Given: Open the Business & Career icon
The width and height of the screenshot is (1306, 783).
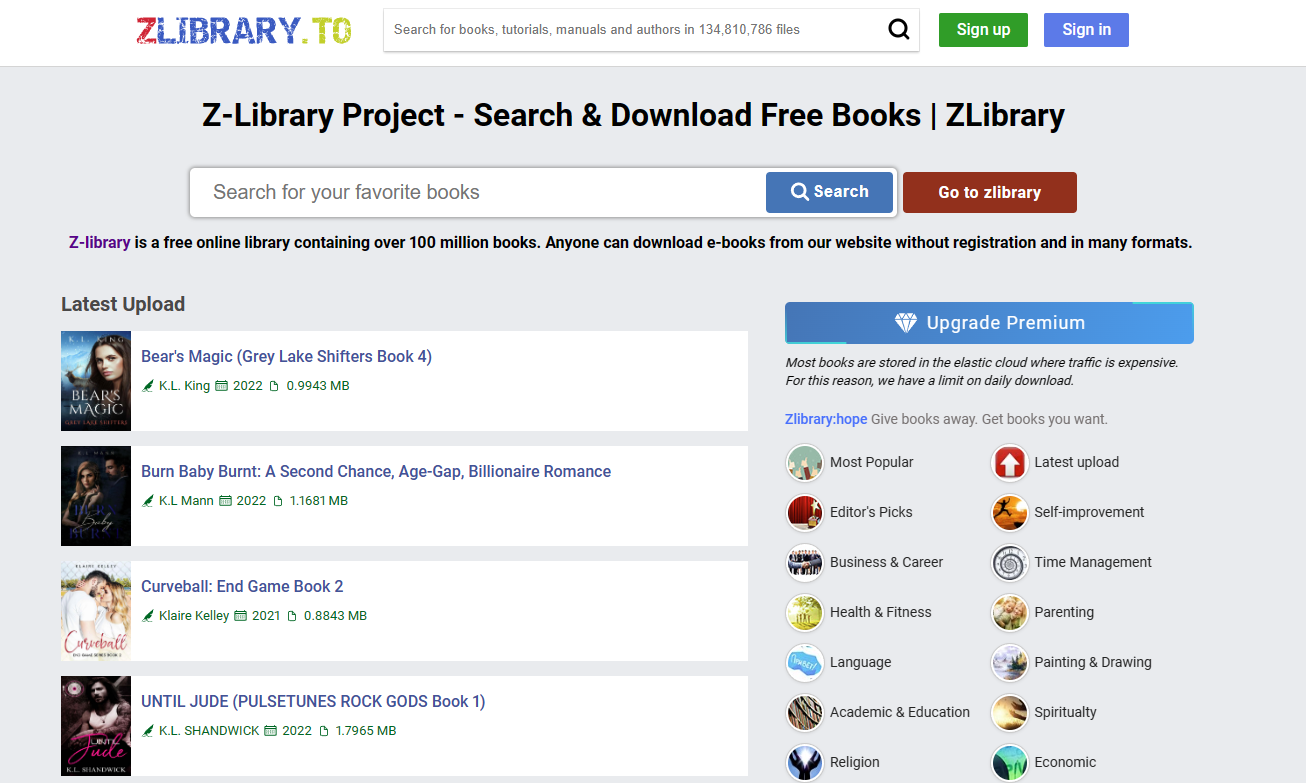Looking at the screenshot, I should (x=805, y=562).
